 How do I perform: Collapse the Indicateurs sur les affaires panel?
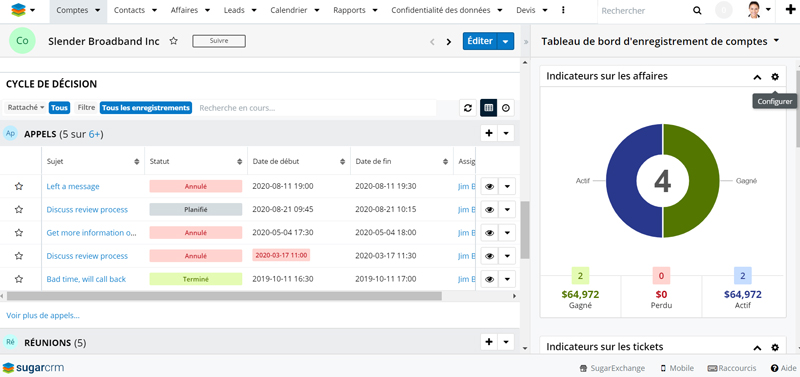(757, 77)
